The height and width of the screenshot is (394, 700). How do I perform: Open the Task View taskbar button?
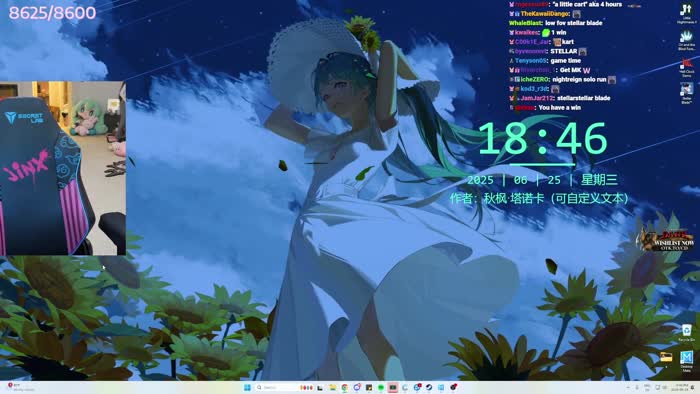320,387
